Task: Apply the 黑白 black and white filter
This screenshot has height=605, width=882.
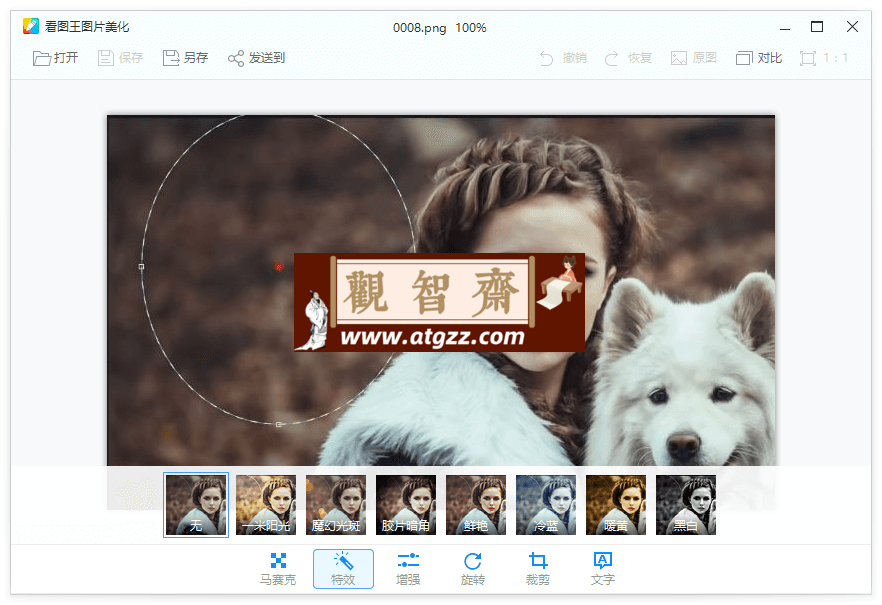Action: [686, 505]
